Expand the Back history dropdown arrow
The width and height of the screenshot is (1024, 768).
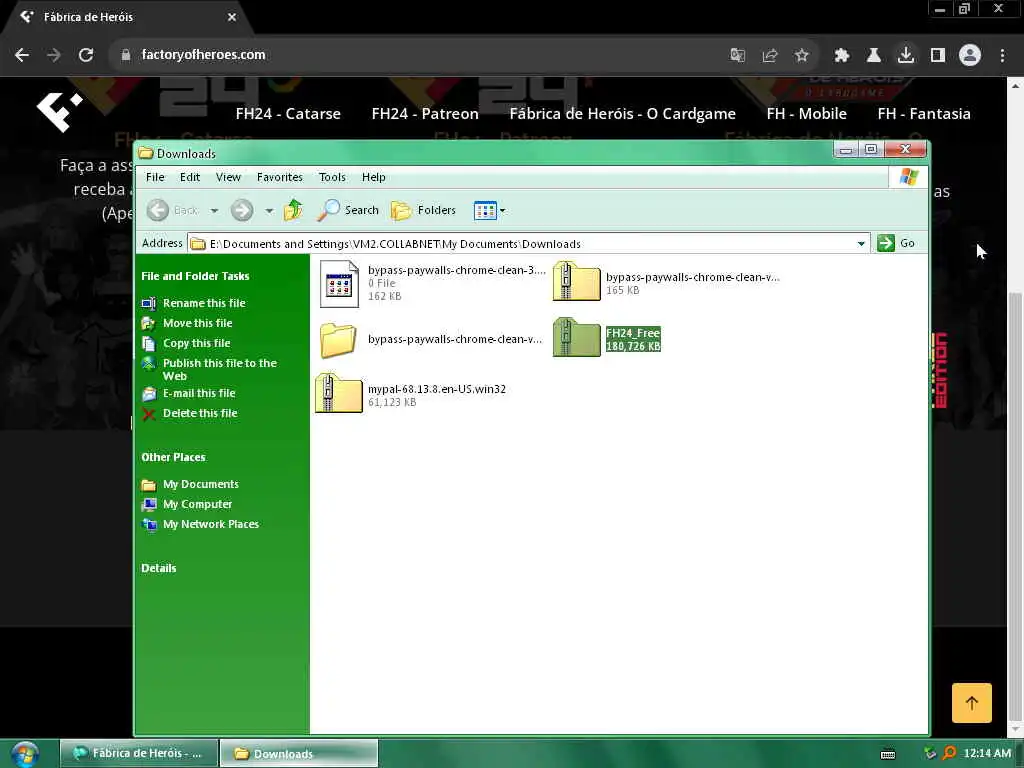[x=214, y=211]
